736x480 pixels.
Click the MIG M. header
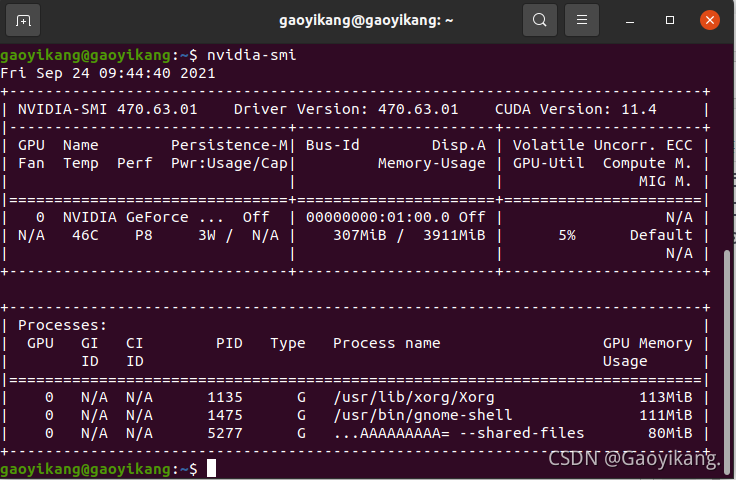click(x=665, y=181)
